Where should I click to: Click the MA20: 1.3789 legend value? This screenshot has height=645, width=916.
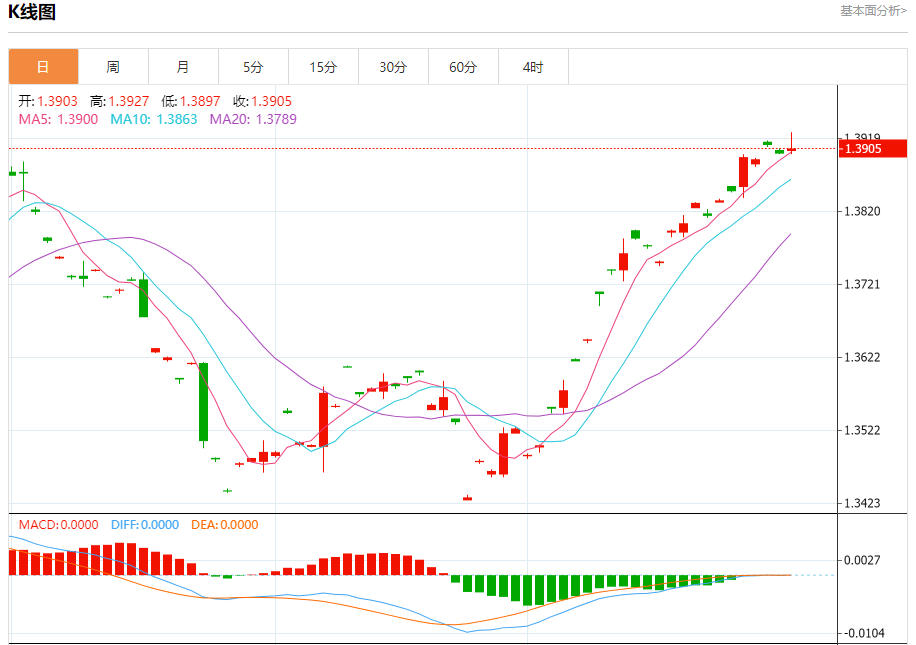click(x=253, y=119)
